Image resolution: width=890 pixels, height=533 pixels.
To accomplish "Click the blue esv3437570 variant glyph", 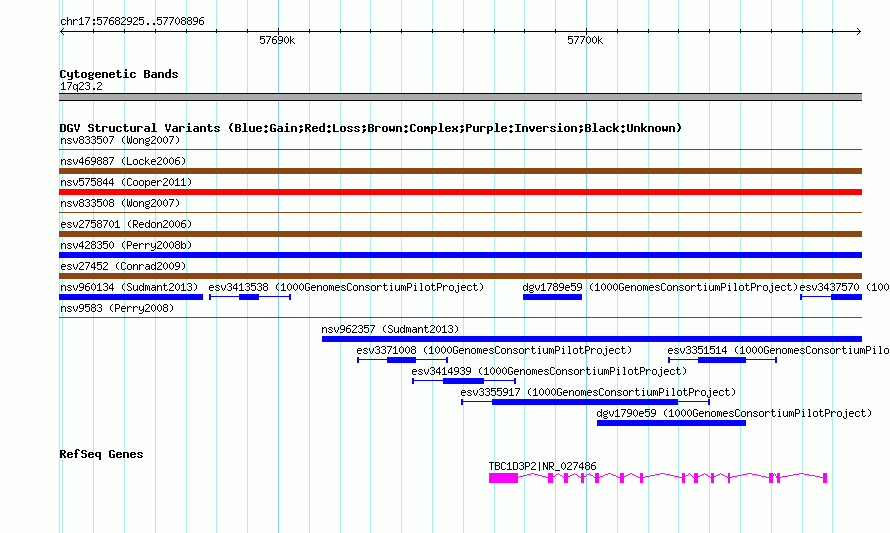I will (831, 297).
